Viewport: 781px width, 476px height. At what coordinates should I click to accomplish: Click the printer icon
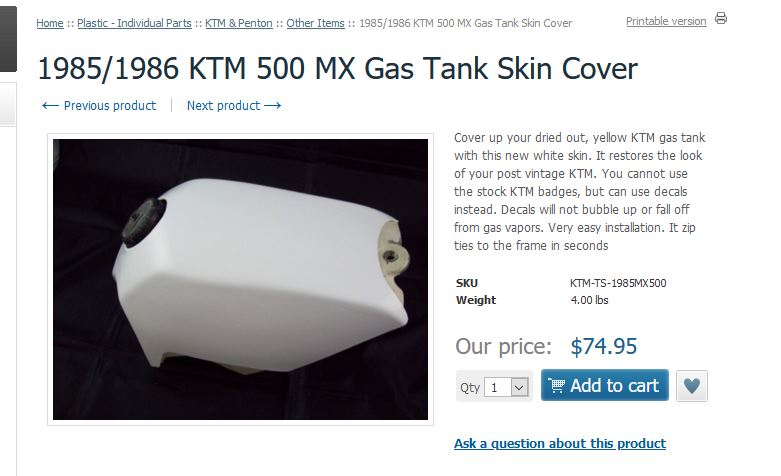720,18
